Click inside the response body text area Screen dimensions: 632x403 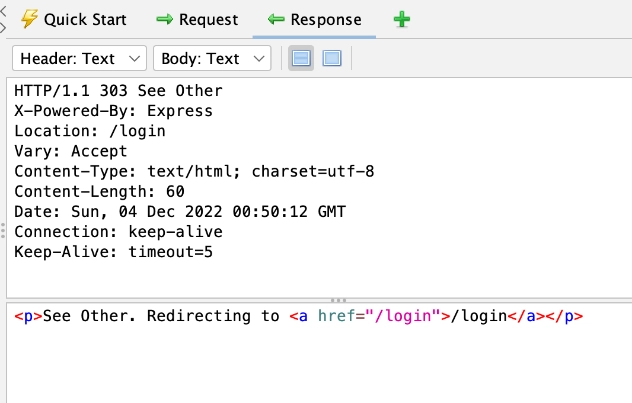click(x=319, y=353)
